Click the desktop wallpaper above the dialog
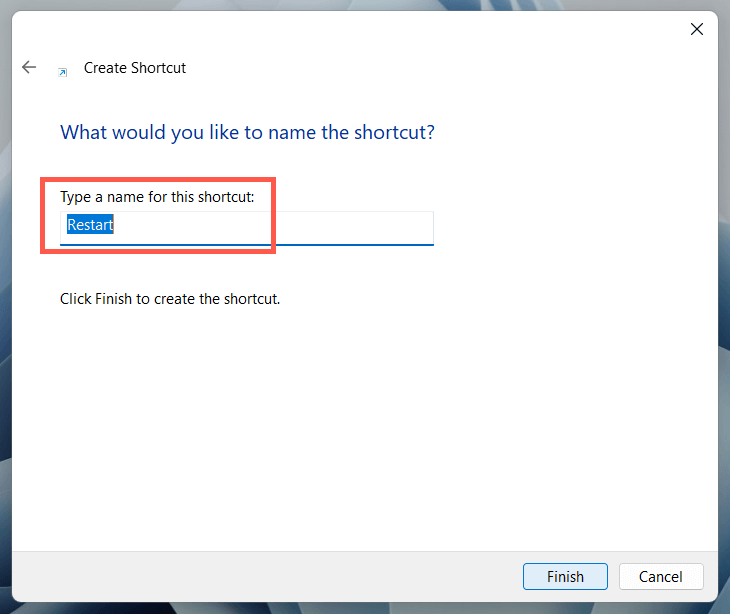This screenshot has height=614, width=730. pyautogui.click(x=360, y=4)
